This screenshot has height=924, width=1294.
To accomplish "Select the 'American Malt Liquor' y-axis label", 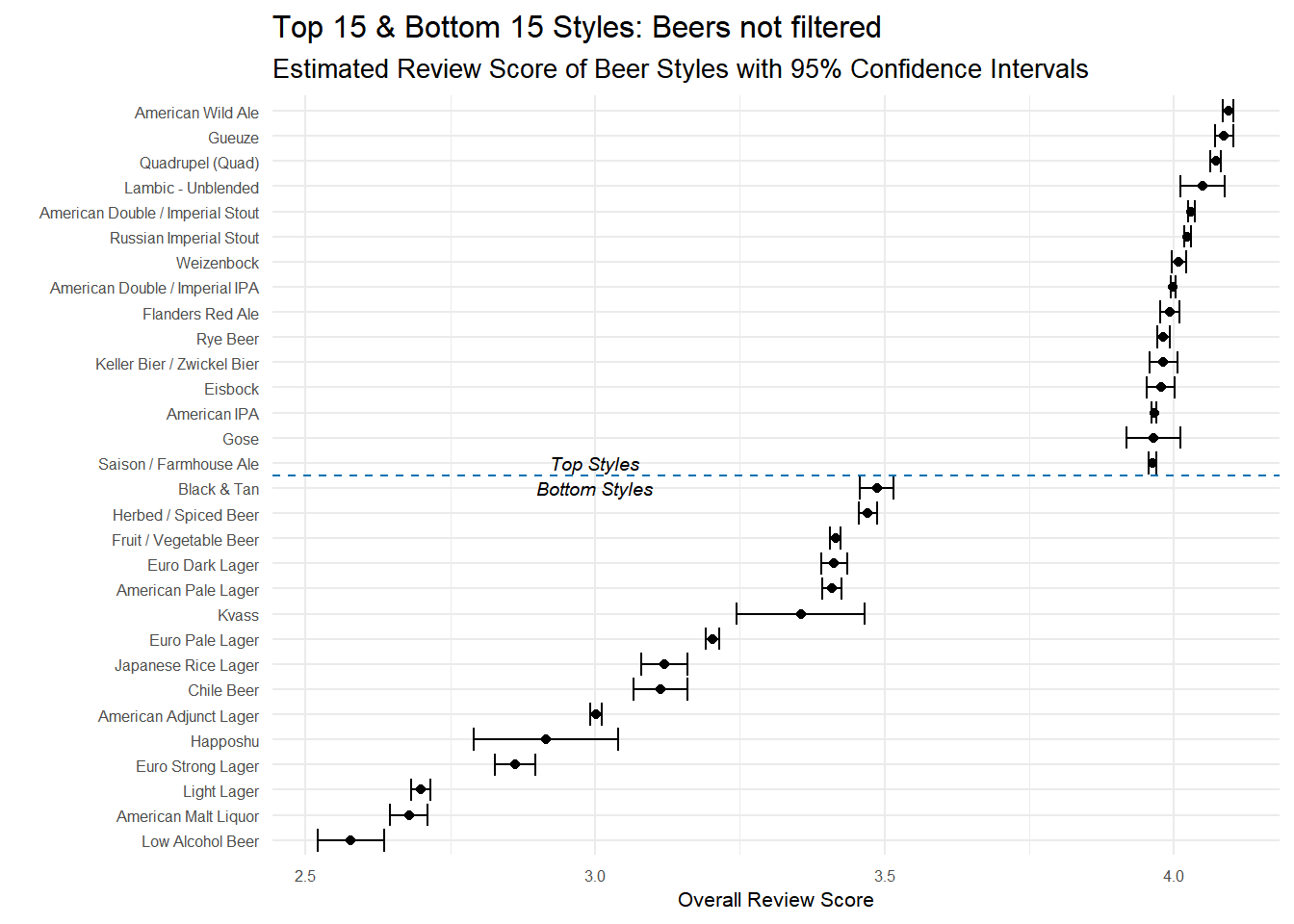I will tap(188, 816).
